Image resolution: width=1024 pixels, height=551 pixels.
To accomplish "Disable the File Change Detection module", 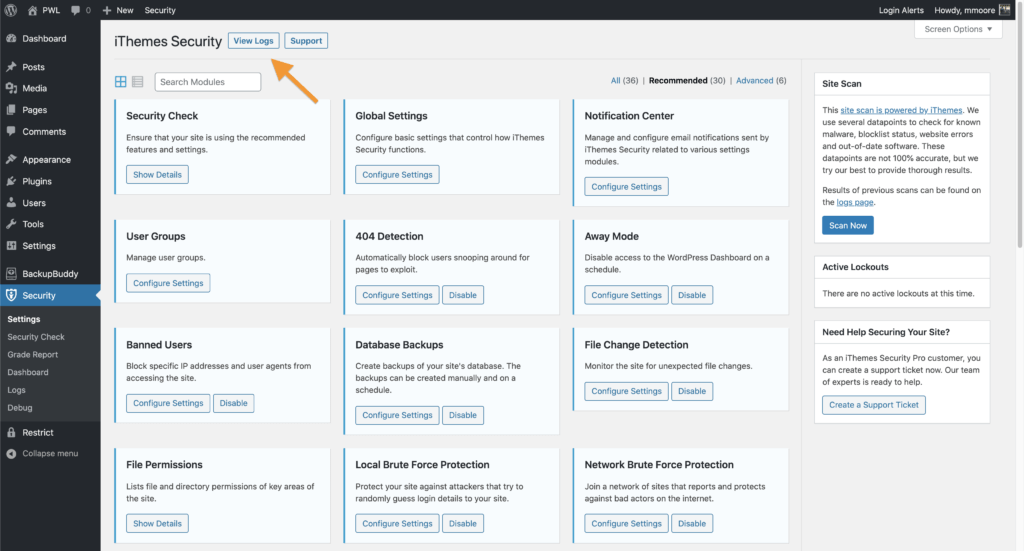I will coord(692,391).
